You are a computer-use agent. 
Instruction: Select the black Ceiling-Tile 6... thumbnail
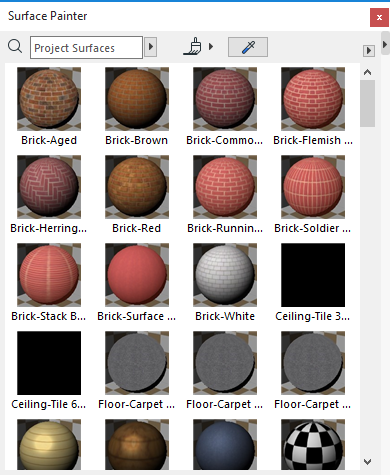(49, 363)
